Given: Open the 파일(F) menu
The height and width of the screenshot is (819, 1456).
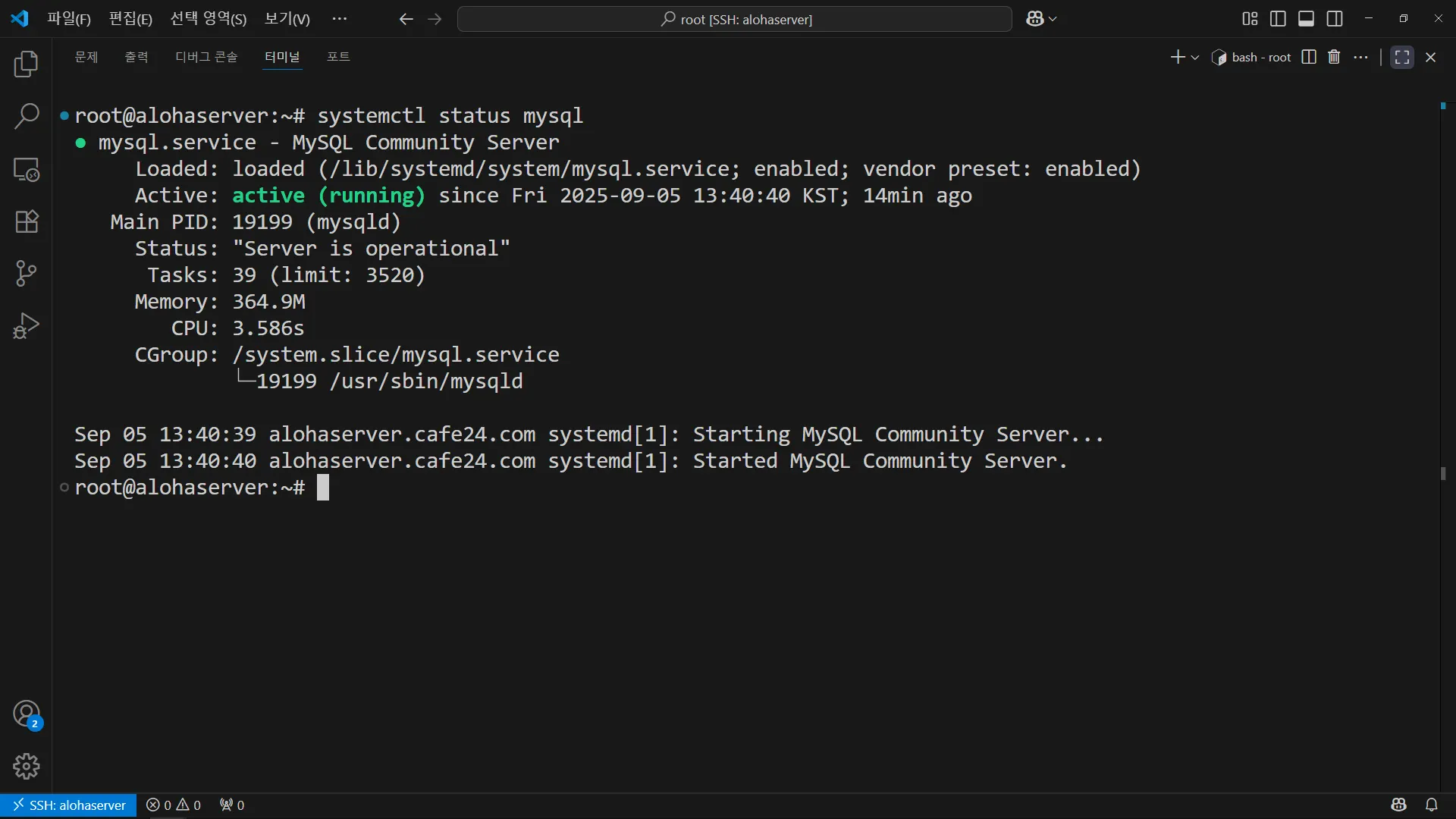Looking at the screenshot, I should click(68, 19).
